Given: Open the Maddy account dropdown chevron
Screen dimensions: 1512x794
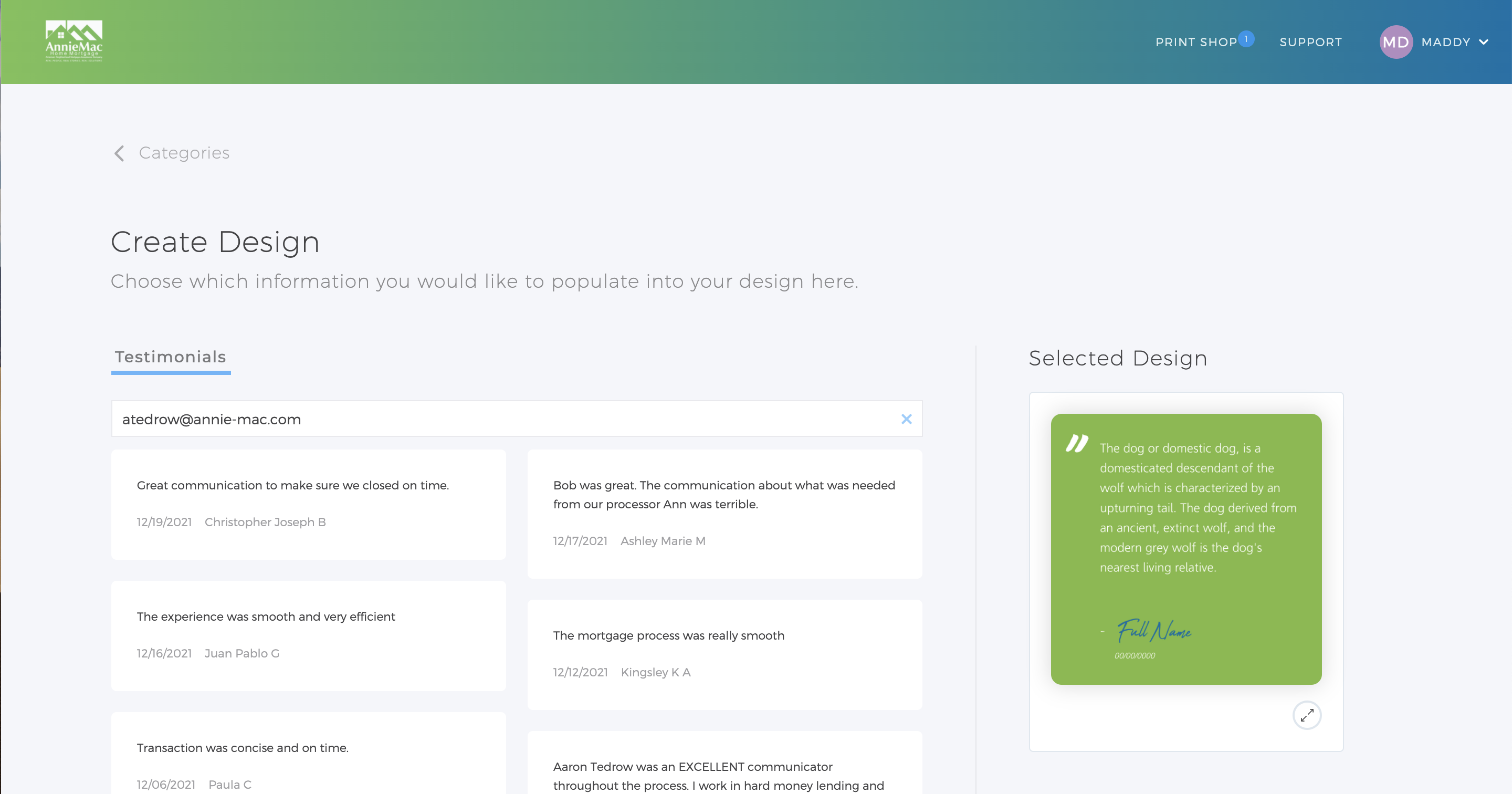Looking at the screenshot, I should pyautogui.click(x=1484, y=43).
